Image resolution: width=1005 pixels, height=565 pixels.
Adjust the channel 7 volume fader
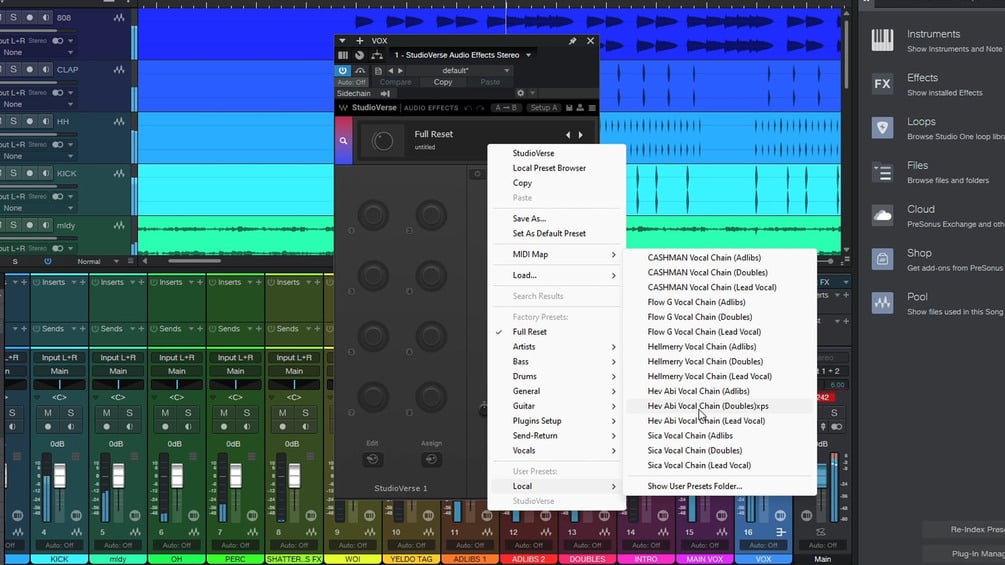tap(236, 477)
